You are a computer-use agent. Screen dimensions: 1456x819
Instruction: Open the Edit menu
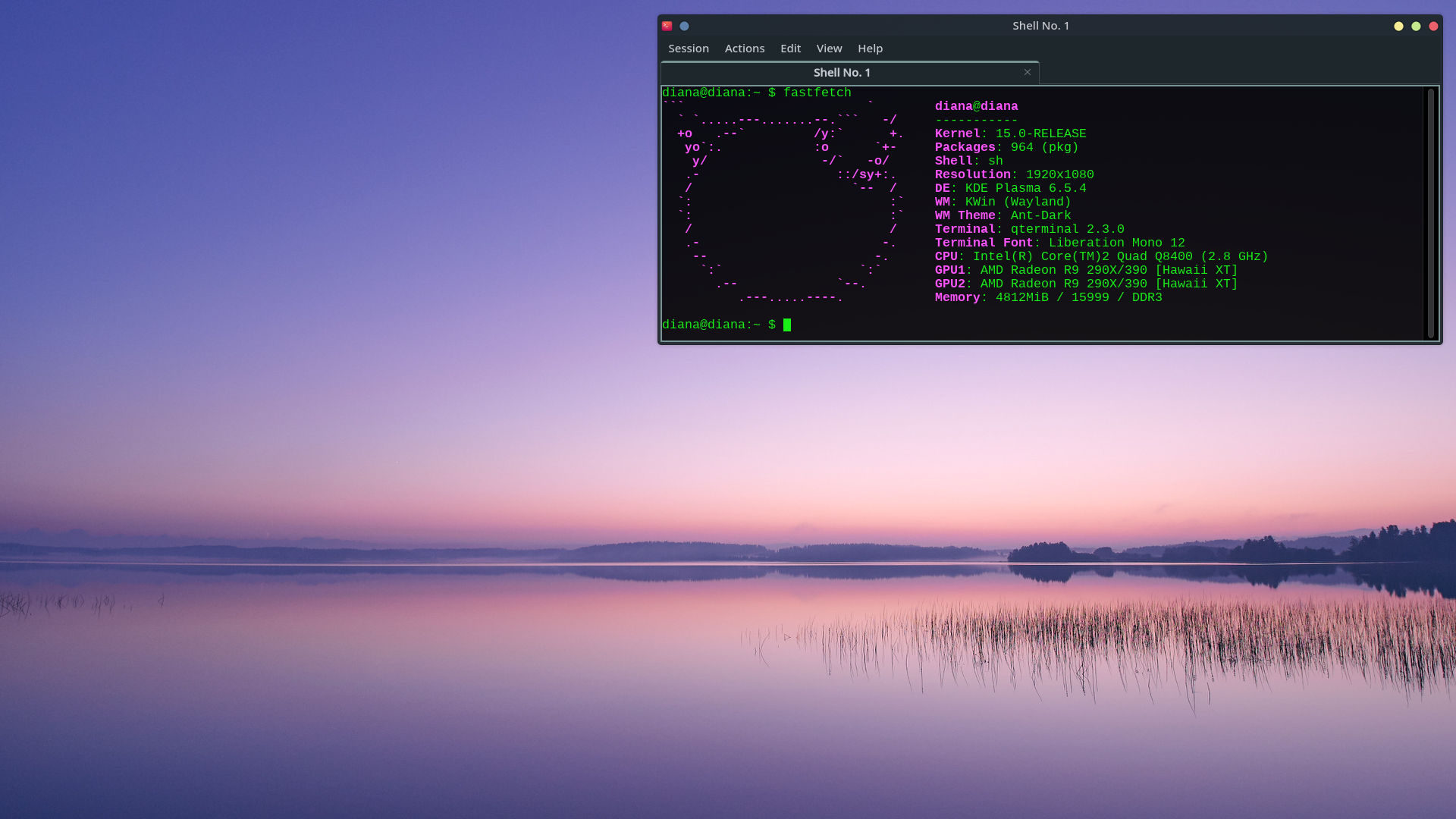tap(790, 49)
